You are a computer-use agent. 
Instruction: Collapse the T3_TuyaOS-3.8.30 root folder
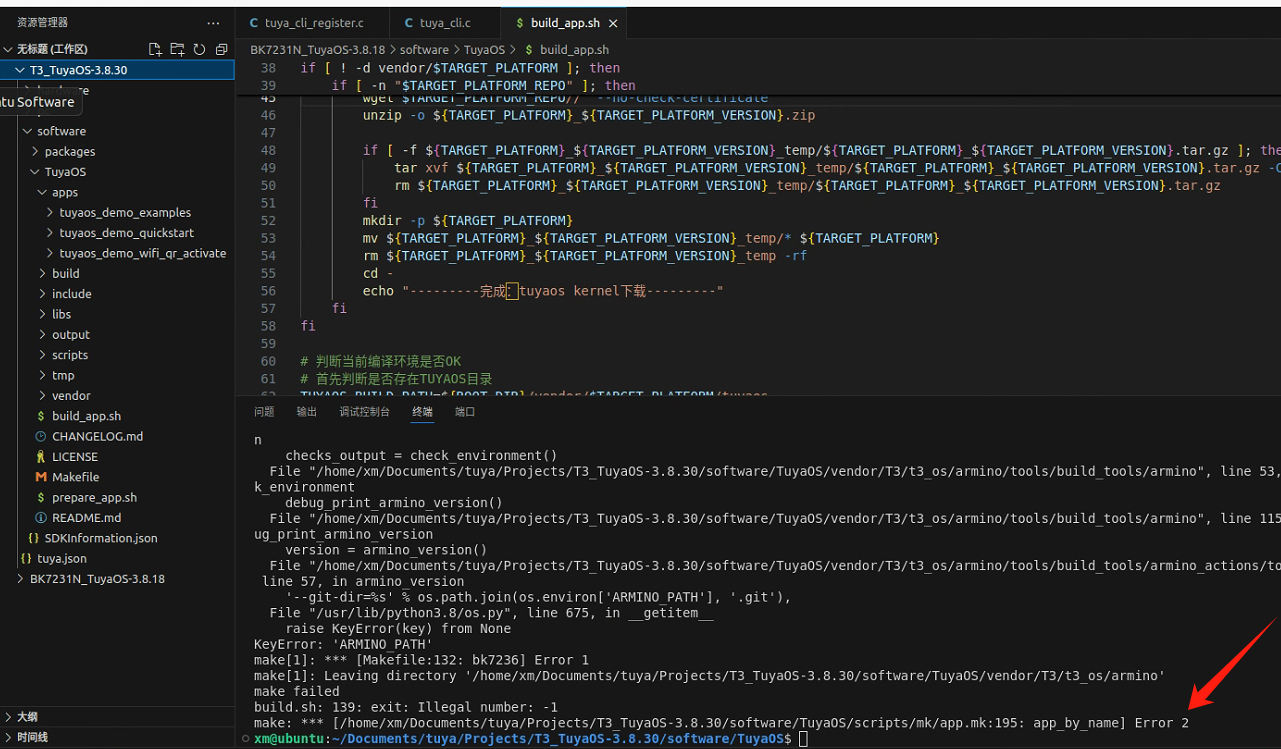117,70
